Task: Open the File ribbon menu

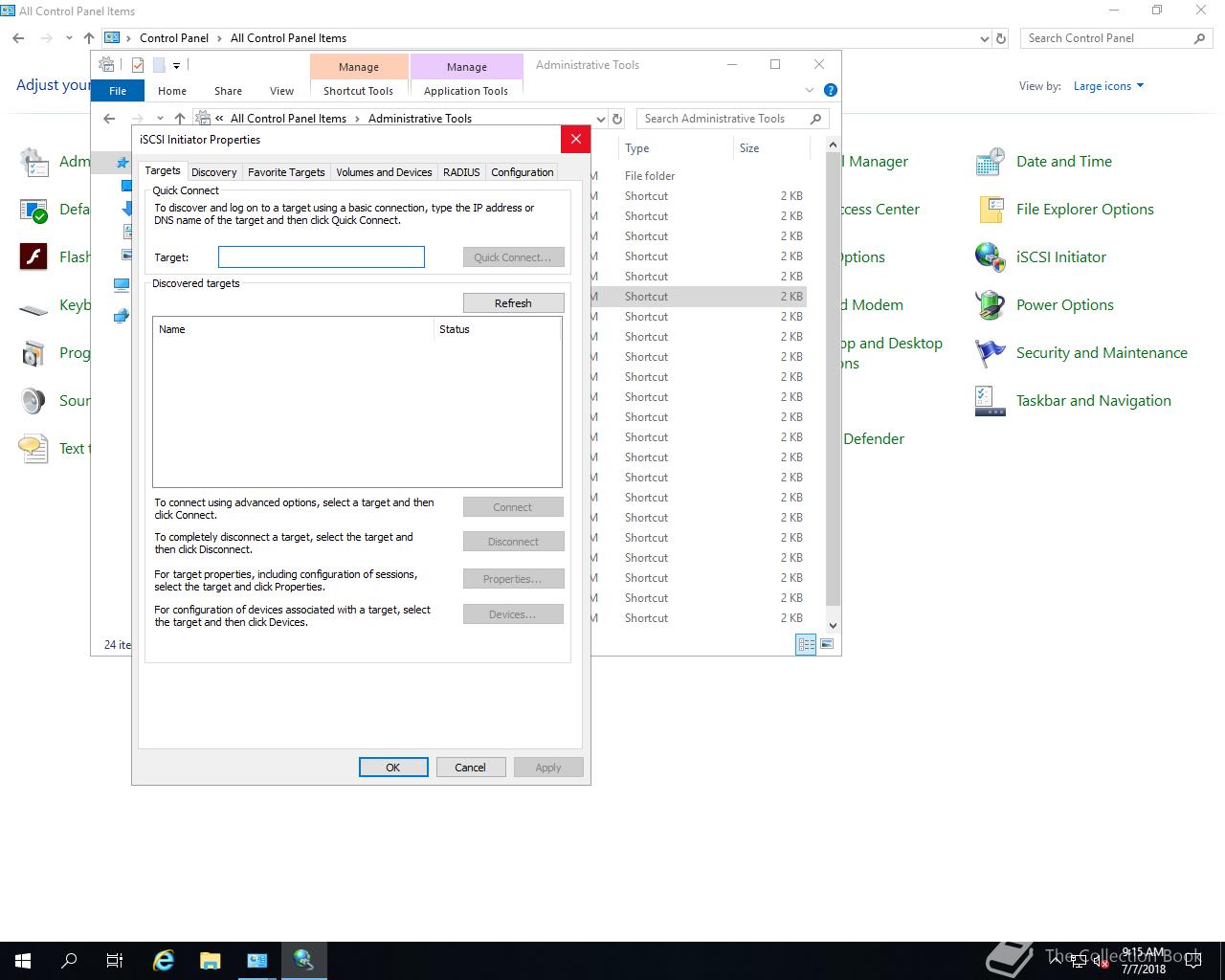Action: (x=118, y=91)
